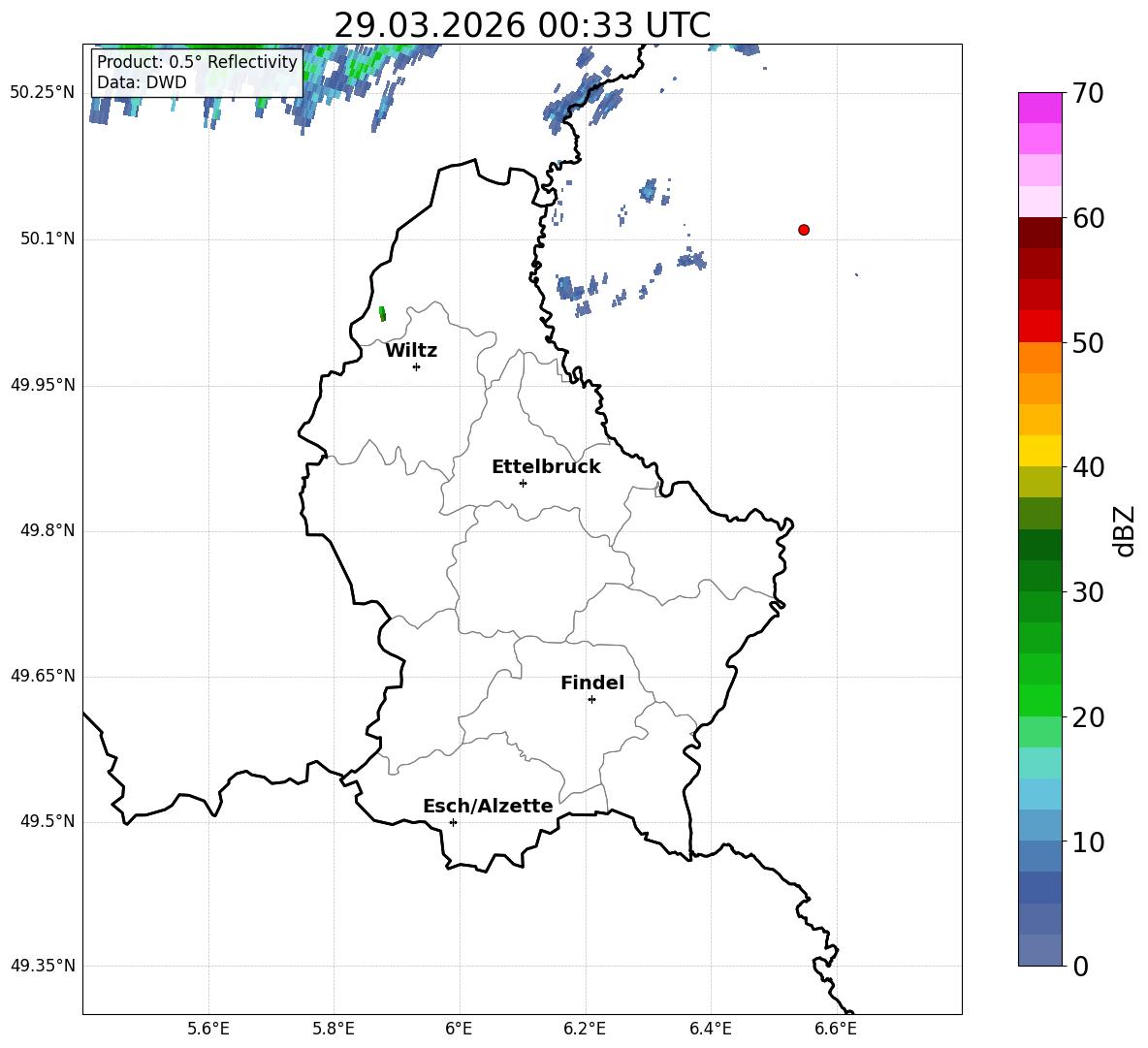Click the 70 tick on colorbar
Viewport: 1148px width, 1048px height.
click(x=1088, y=94)
